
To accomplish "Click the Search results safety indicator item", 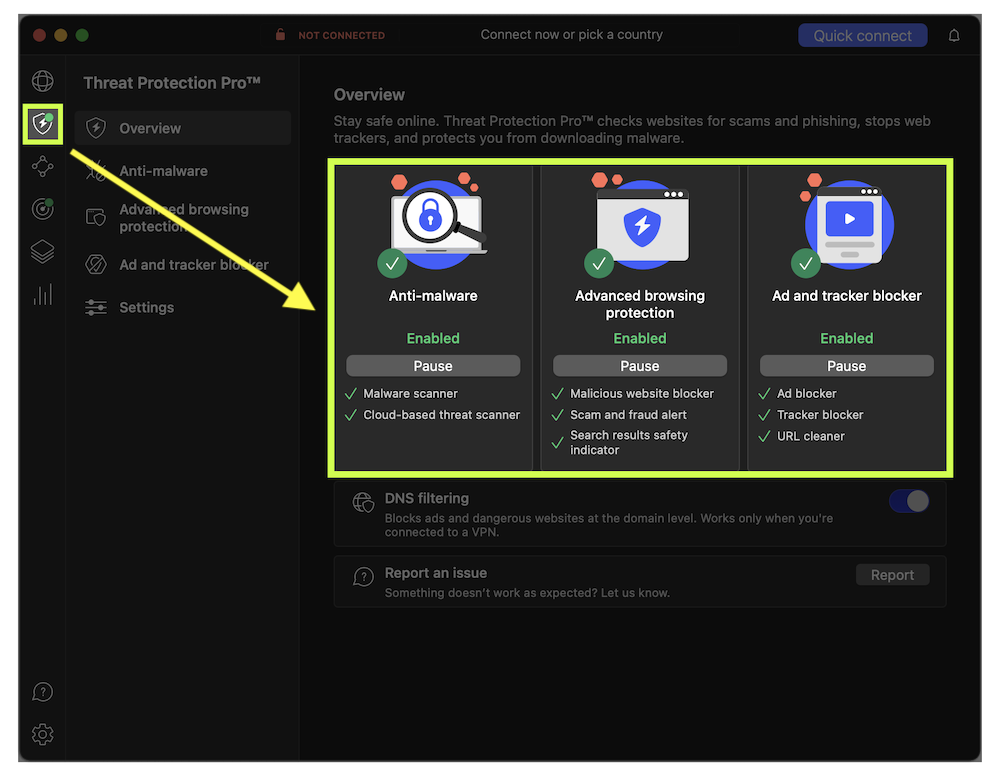I will pyautogui.click(x=620, y=443).
